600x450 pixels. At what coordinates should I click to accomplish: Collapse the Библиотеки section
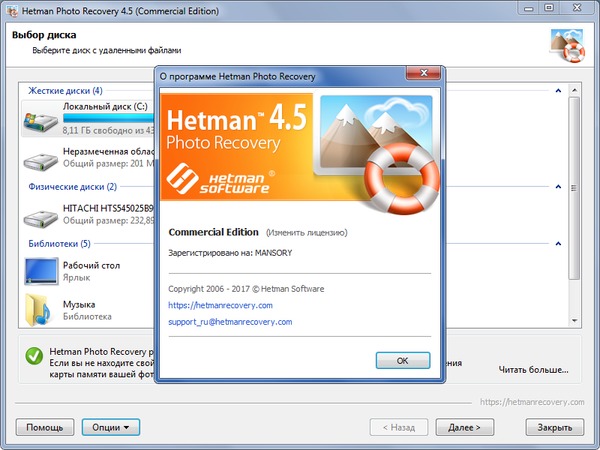pyautogui.click(x=558, y=244)
